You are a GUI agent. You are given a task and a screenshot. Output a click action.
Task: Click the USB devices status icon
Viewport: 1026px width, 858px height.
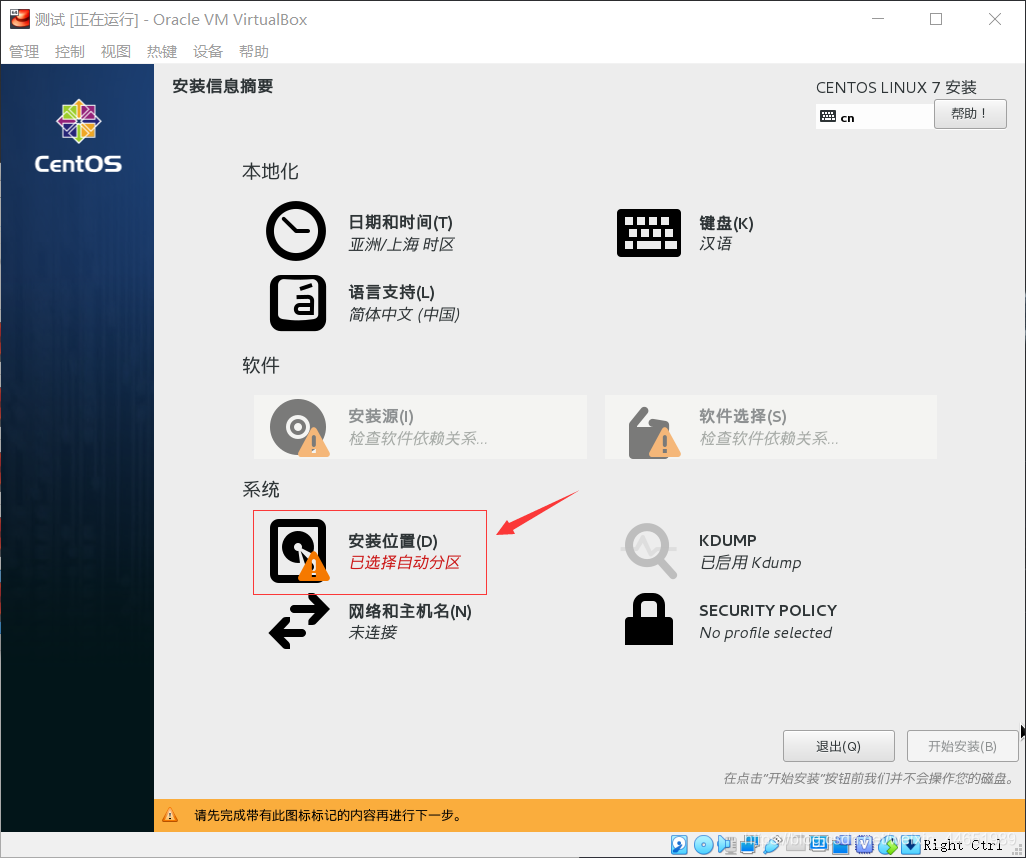click(x=771, y=845)
